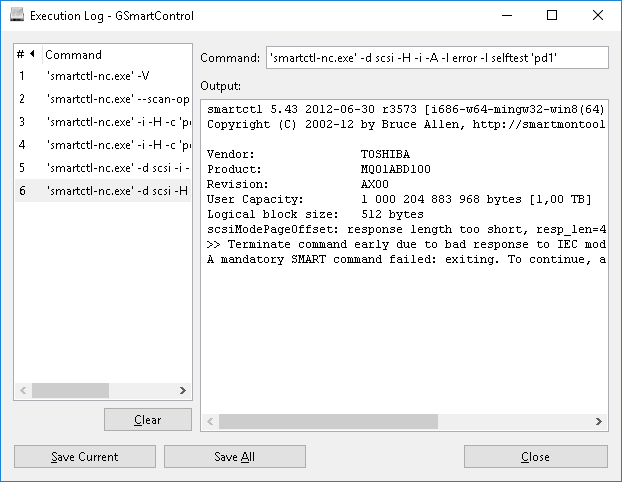Click the 'Product: MQ01ABD100' output line

(x=319, y=169)
